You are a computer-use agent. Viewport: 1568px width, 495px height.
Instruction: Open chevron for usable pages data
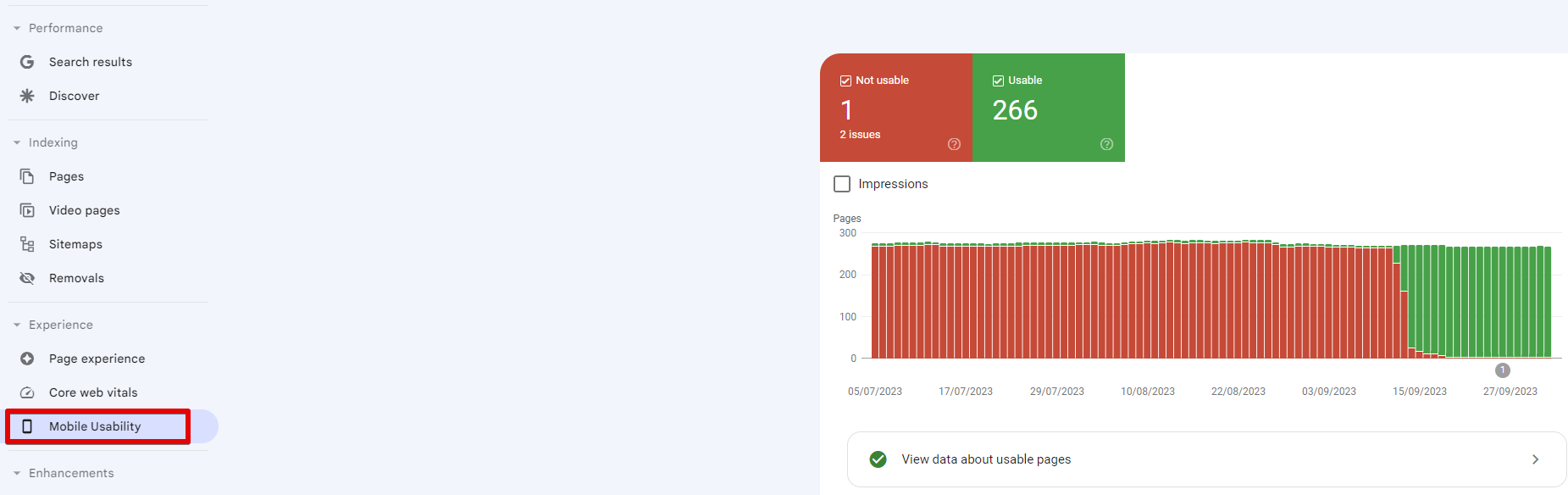1535,459
